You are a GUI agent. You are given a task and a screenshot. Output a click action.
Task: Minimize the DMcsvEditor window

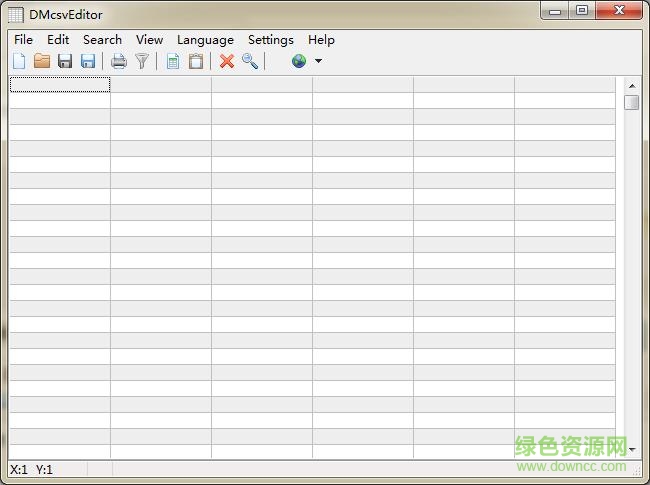point(555,11)
